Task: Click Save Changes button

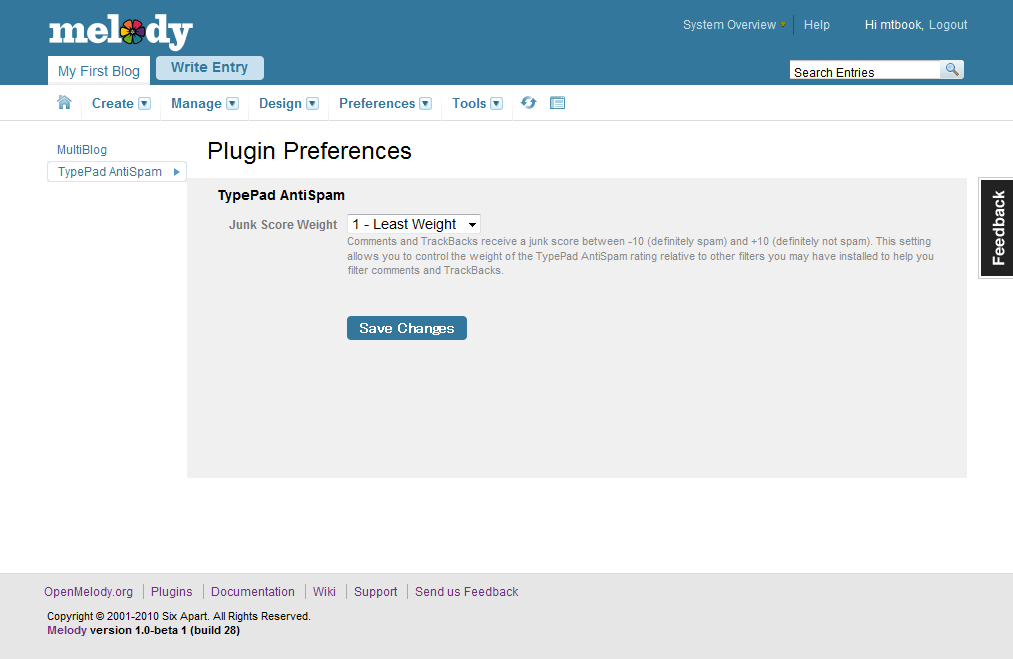Action: tap(407, 328)
